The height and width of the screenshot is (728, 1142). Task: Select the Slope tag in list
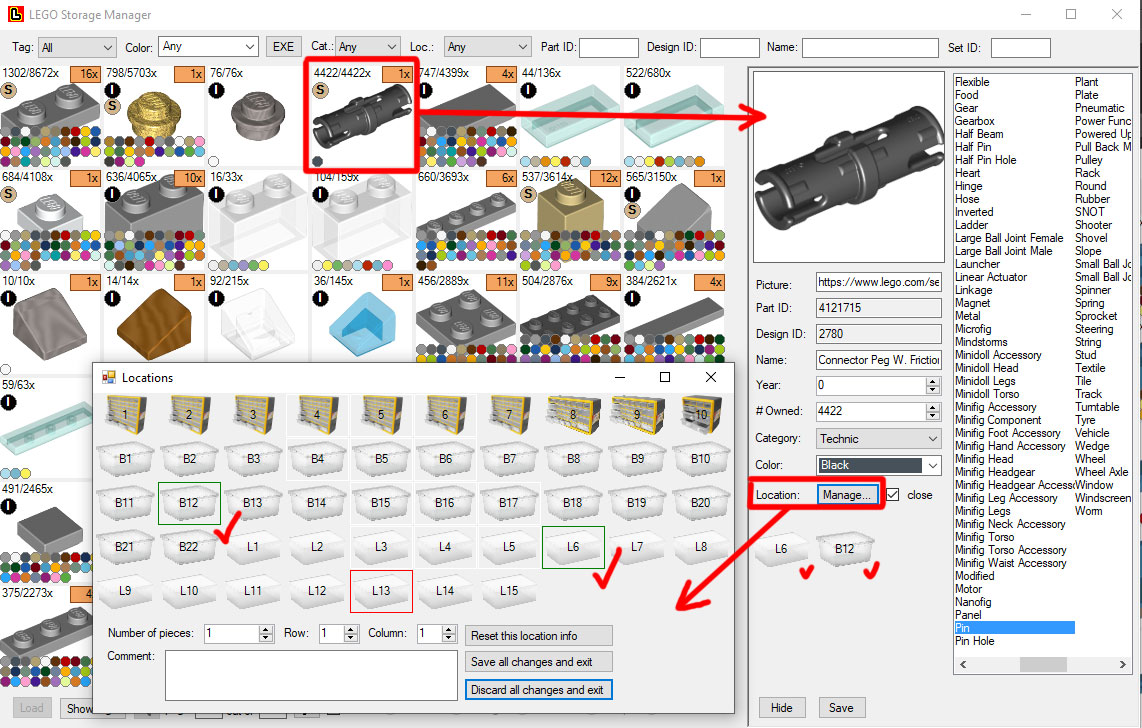[1088, 251]
